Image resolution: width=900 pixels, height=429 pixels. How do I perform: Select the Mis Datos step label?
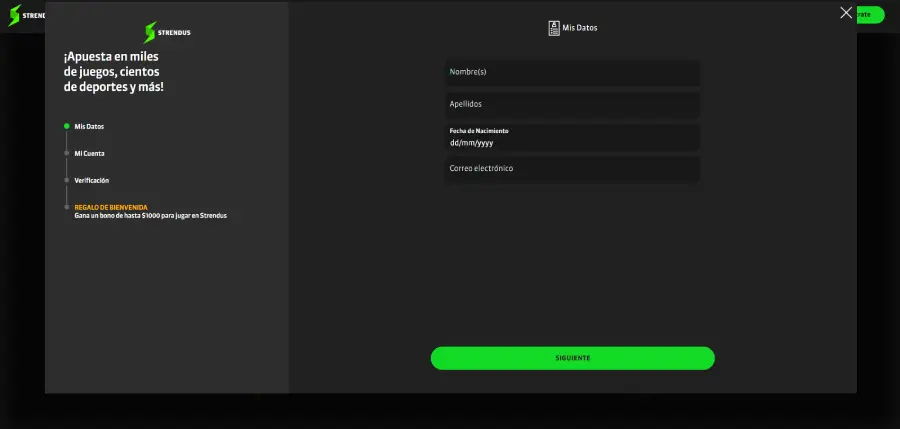[x=89, y=127]
